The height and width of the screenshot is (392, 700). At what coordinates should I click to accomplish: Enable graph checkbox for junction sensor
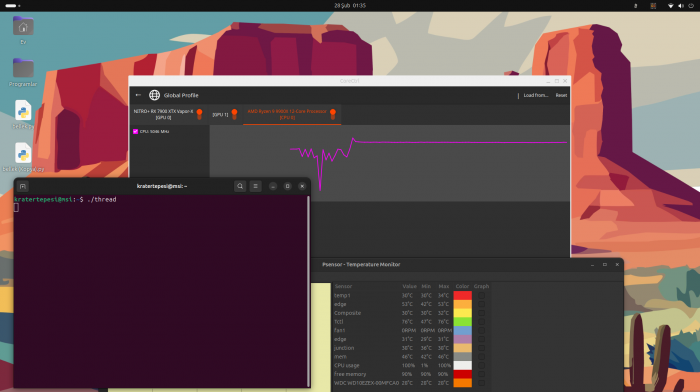pyautogui.click(x=481, y=348)
